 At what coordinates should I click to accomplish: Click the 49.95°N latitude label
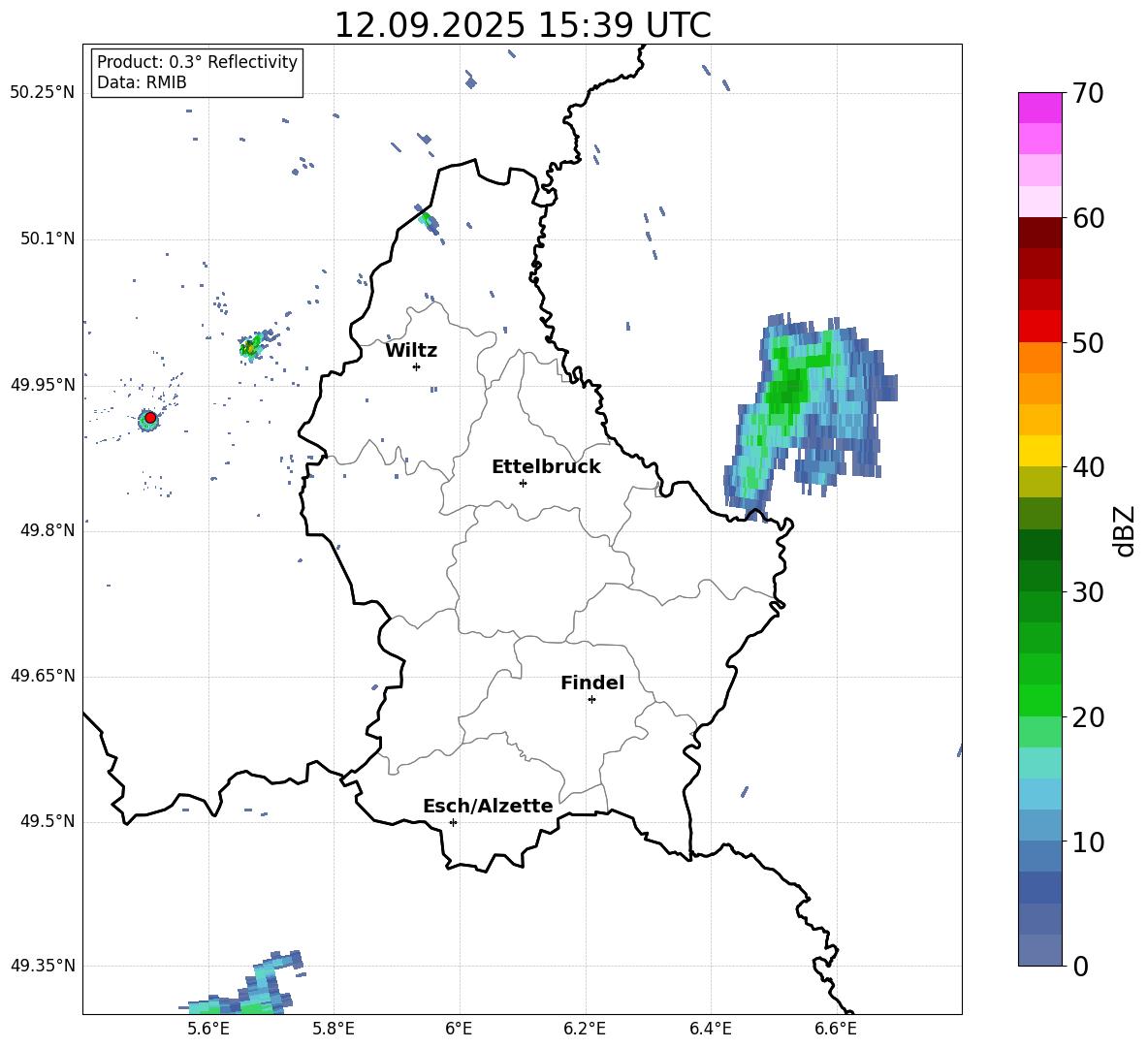point(43,384)
